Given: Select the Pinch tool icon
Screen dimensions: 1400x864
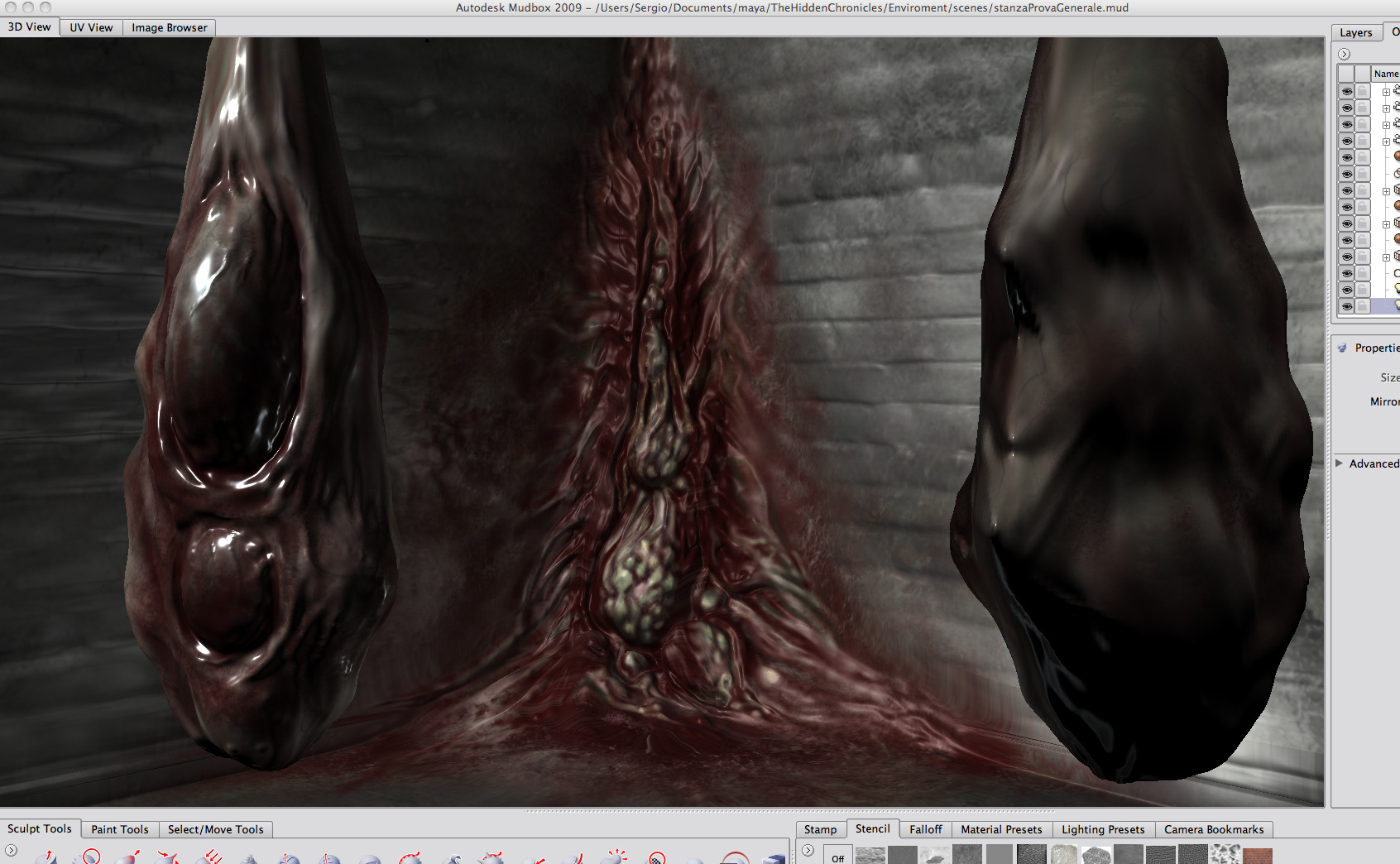Looking at the screenshot, I should [x=167, y=858].
